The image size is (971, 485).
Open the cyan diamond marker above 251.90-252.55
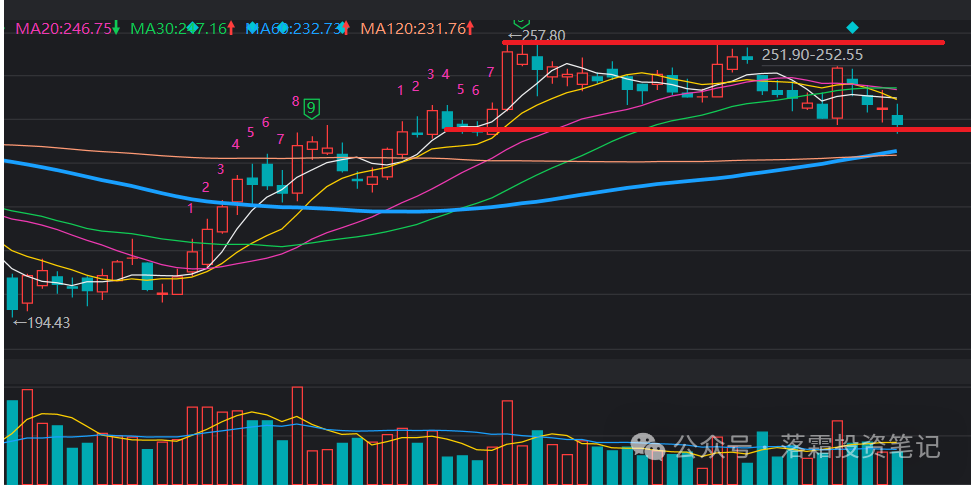click(853, 27)
